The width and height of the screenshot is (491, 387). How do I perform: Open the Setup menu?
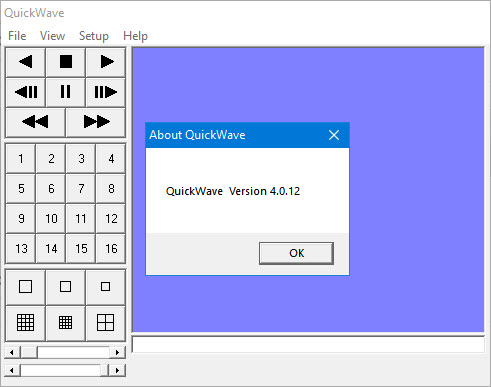point(94,36)
